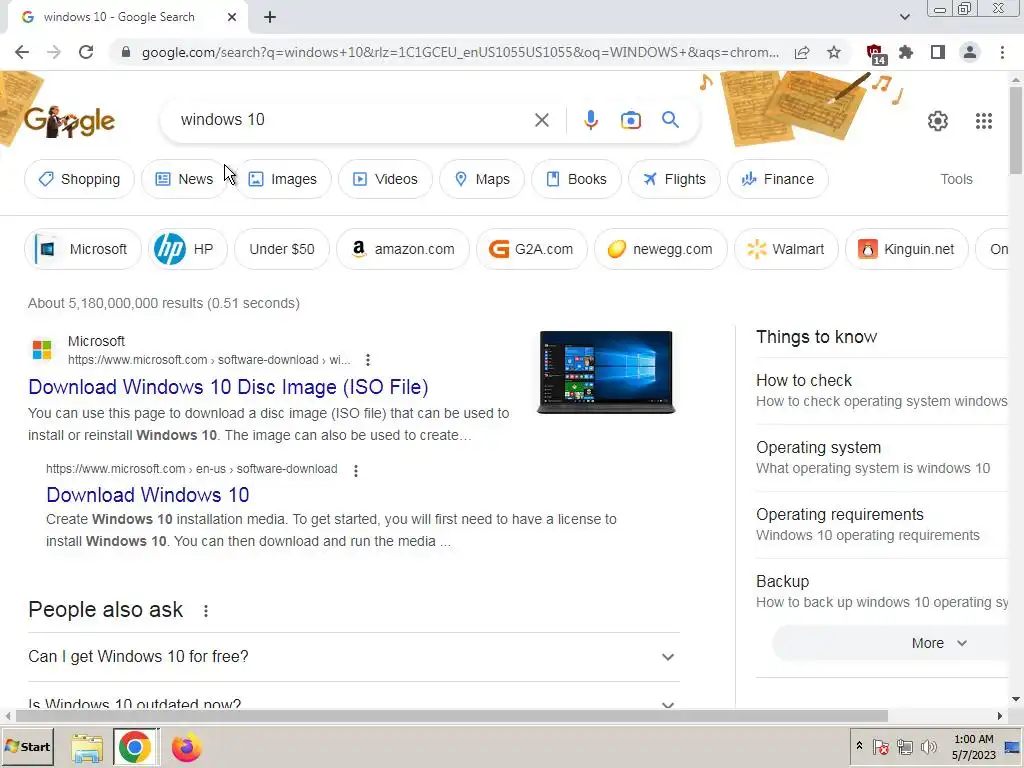This screenshot has height=768, width=1024.
Task: Close the windows 10 Google Search tab
Action: pyautogui.click(x=232, y=18)
